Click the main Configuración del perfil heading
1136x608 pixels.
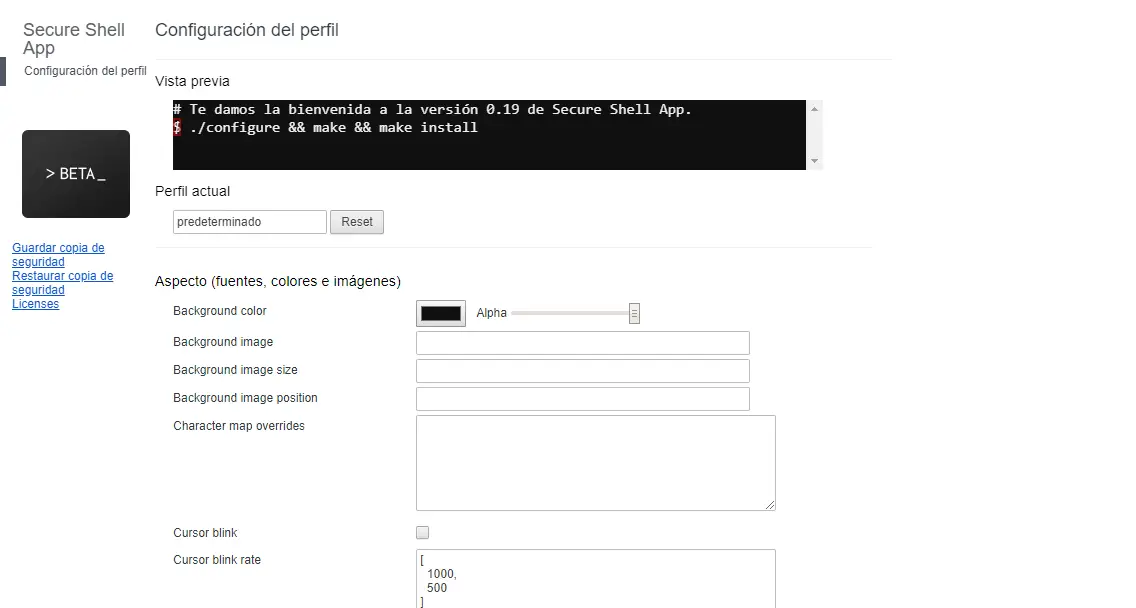[246, 30]
